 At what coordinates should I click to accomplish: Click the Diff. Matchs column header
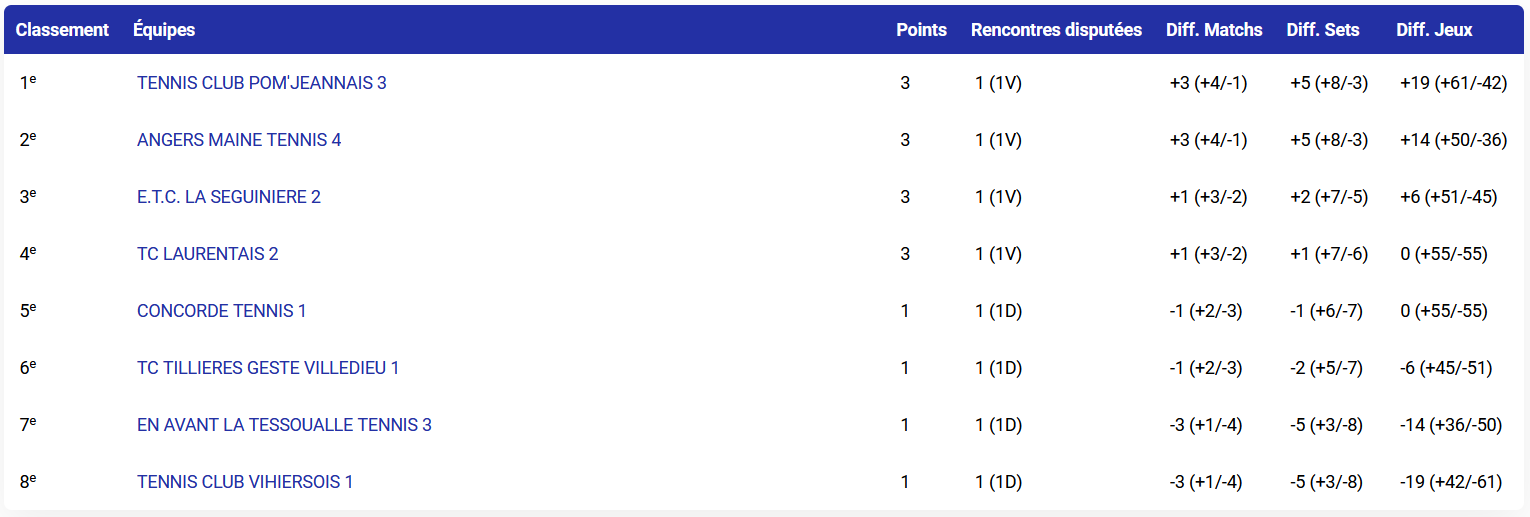1214,30
